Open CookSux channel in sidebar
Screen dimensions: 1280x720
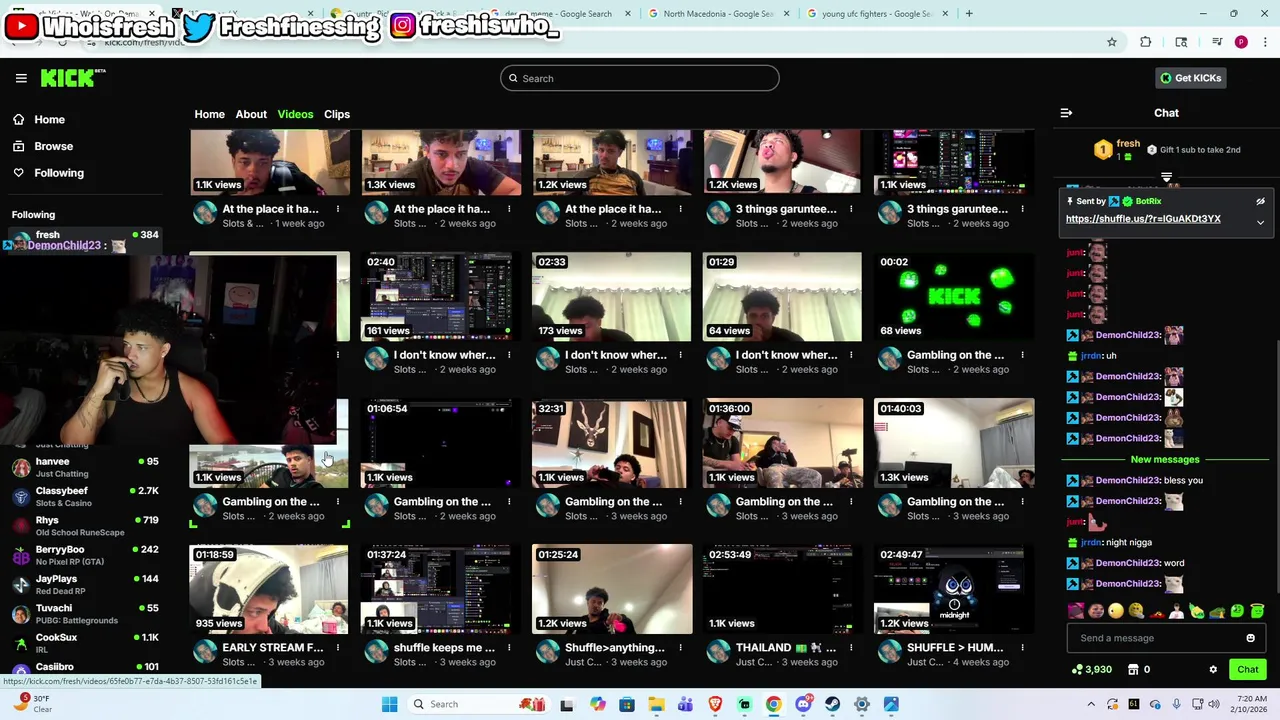[85, 643]
